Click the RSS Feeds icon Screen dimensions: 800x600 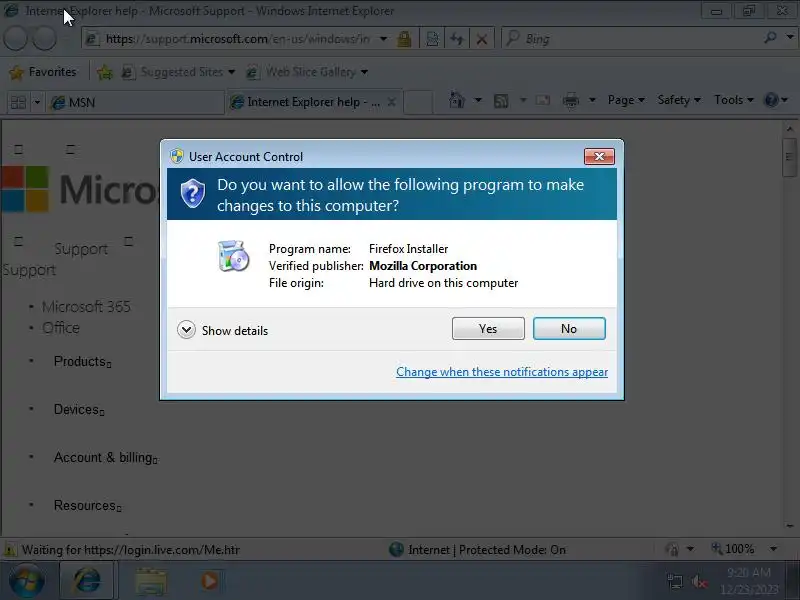tap(501, 101)
